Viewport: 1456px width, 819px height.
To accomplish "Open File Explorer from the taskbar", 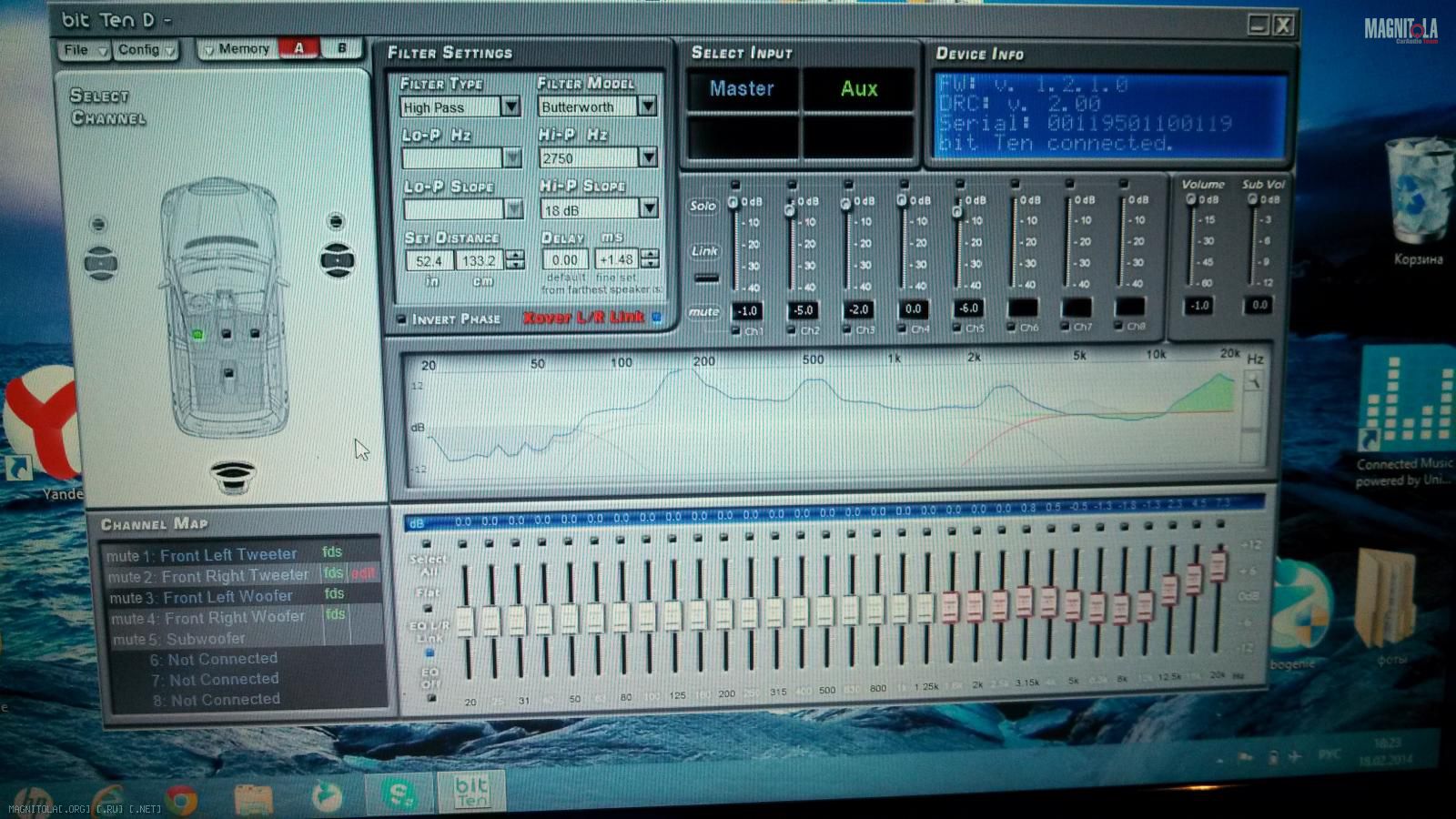I will pyautogui.click(x=253, y=799).
